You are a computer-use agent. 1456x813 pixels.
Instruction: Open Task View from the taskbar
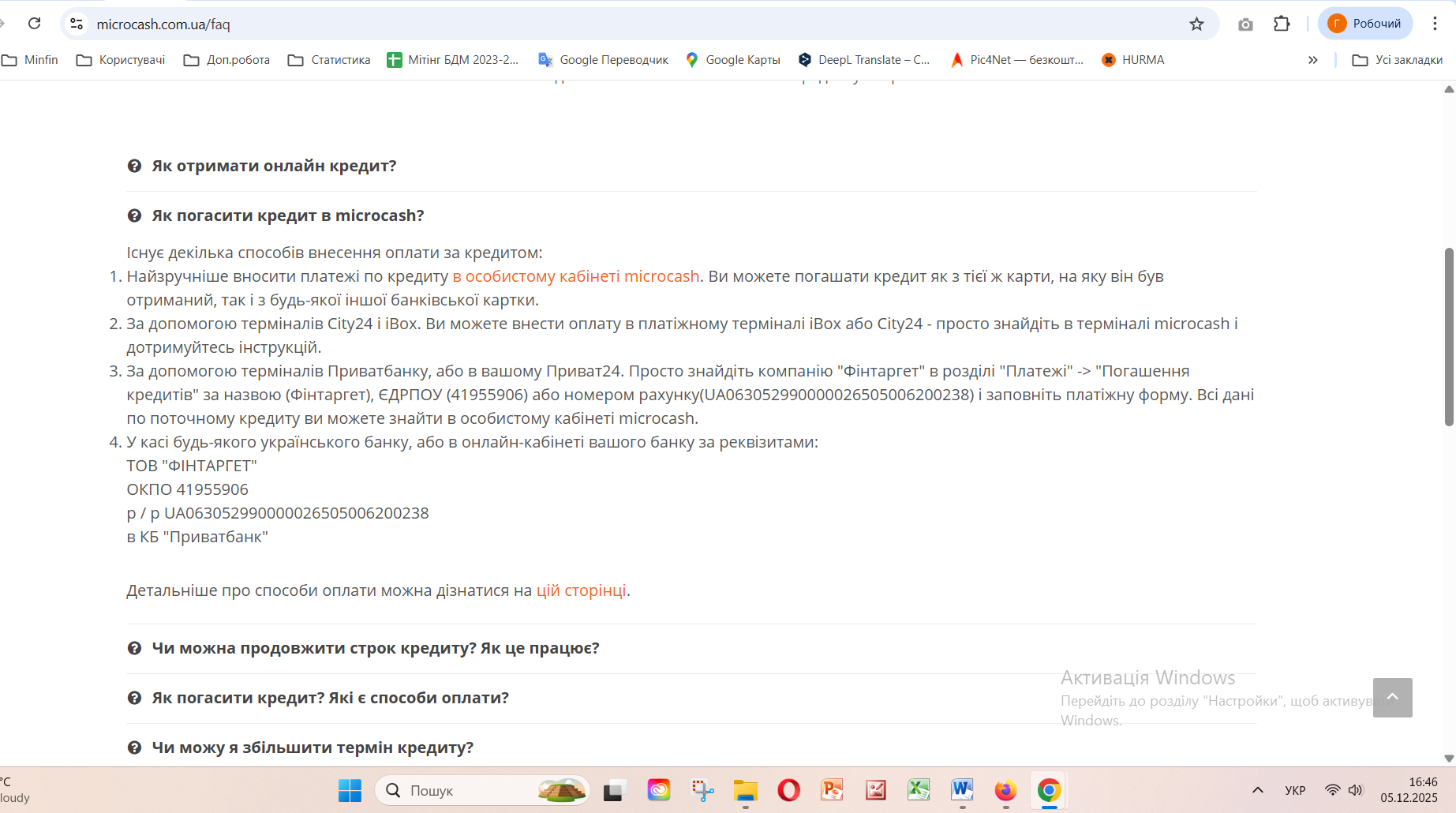[x=615, y=790]
